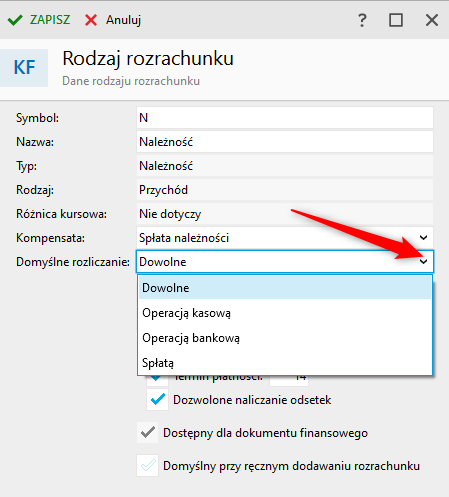Expand the Kompensata dropdown arrow
This screenshot has height=497, width=449.
[423, 238]
